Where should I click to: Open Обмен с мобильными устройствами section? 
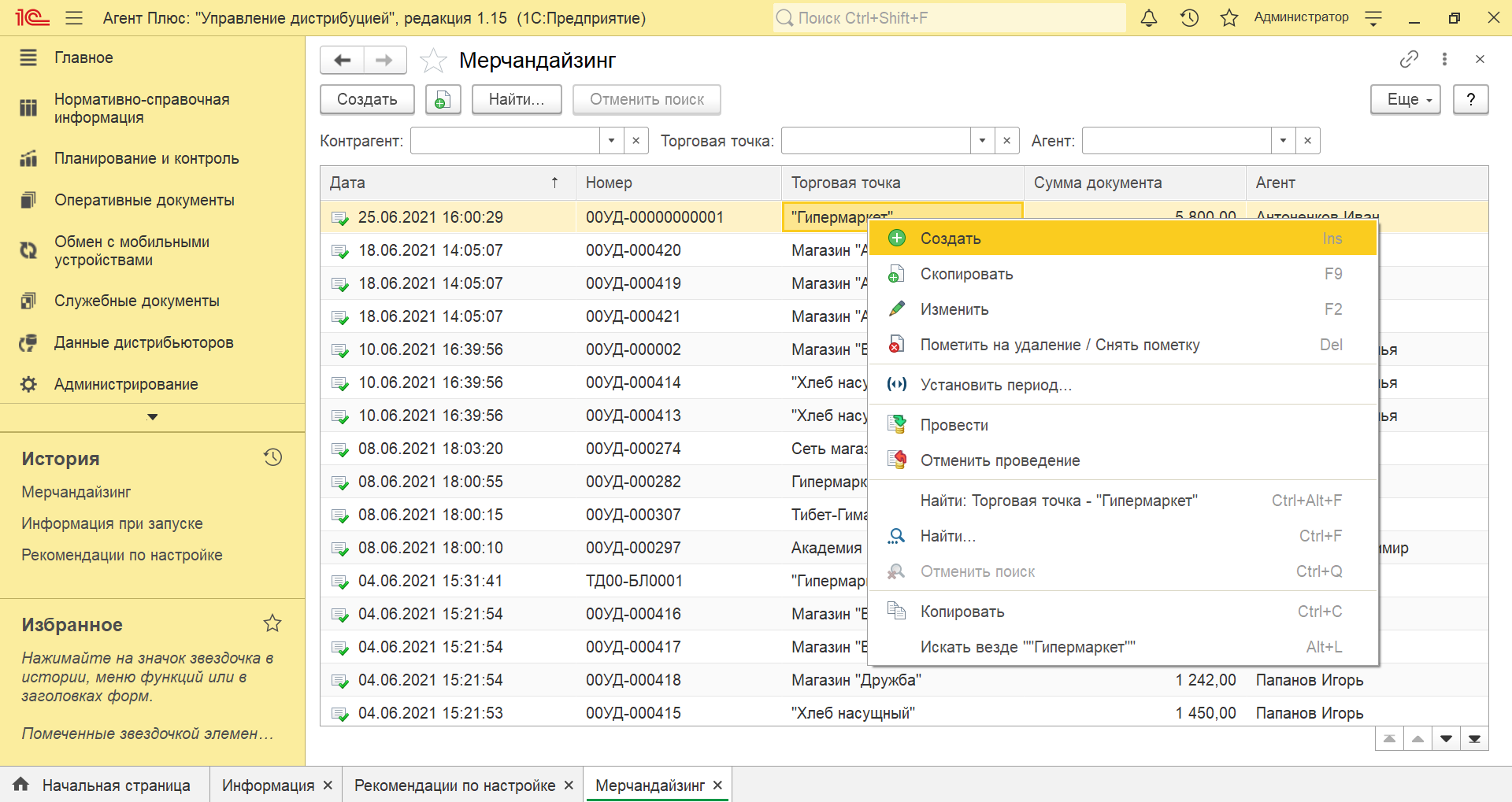pos(152,251)
